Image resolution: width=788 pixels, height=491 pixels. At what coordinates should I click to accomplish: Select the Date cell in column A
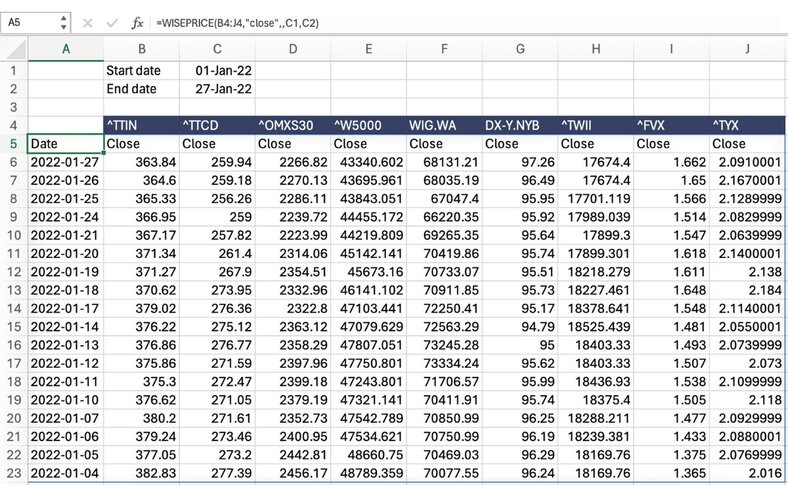click(65, 143)
